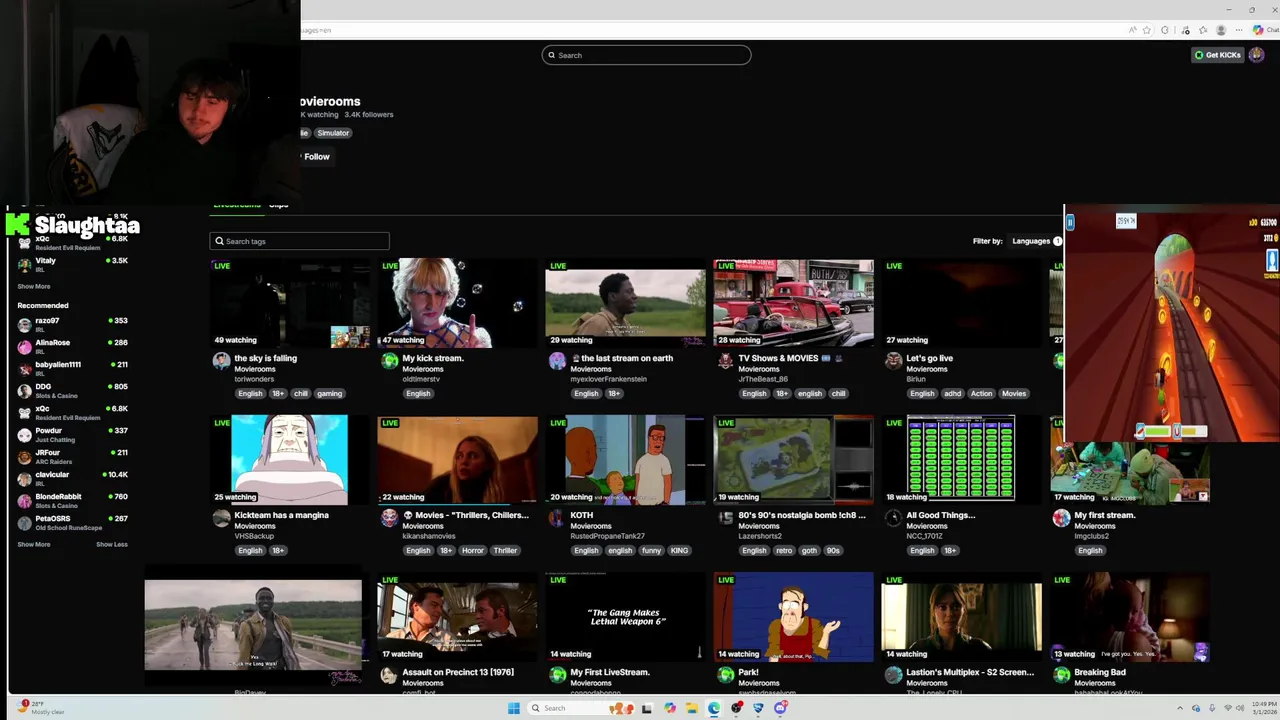Click the main Kick search field
The width and height of the screenshot is (1280, 720).
[646, 55]
